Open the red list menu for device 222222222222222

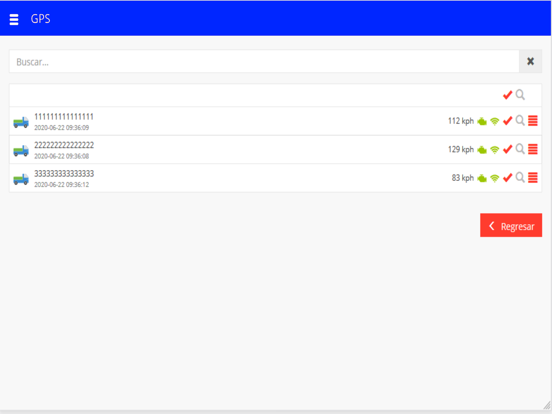pyautogui.click(x=533, y=149)
